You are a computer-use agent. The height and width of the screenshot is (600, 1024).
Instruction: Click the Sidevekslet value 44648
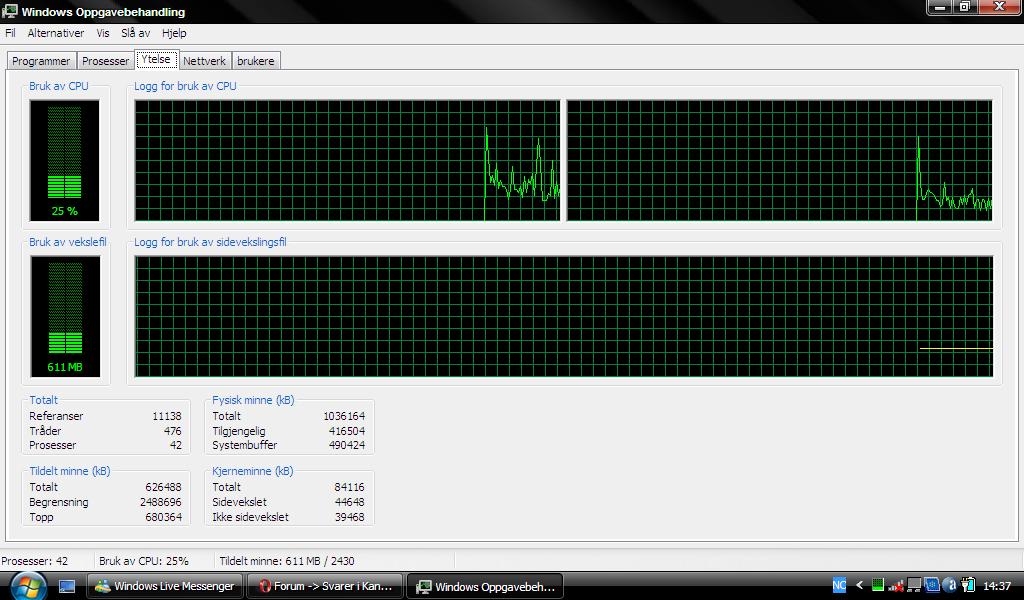(349, 502)
